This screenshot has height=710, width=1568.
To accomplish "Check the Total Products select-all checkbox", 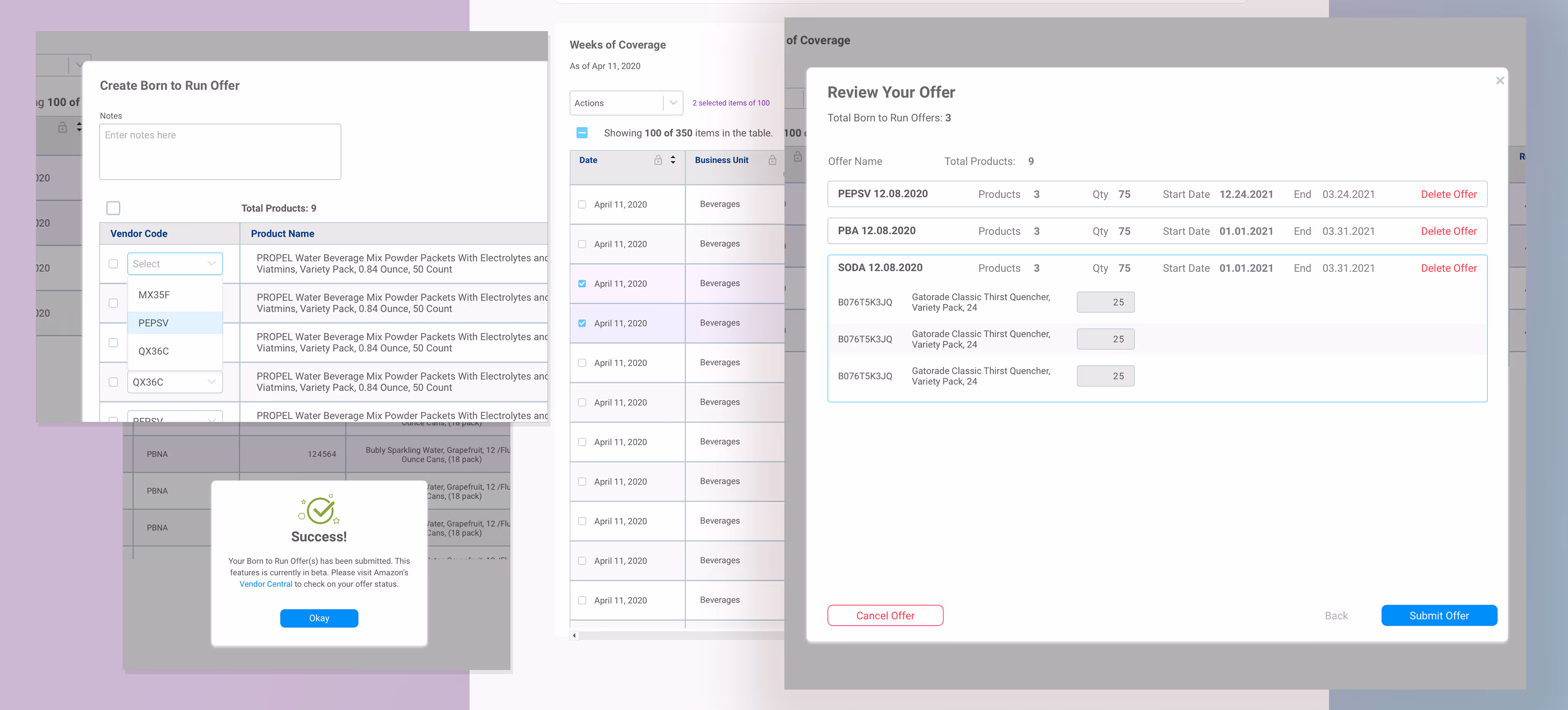I will point(113,208).
